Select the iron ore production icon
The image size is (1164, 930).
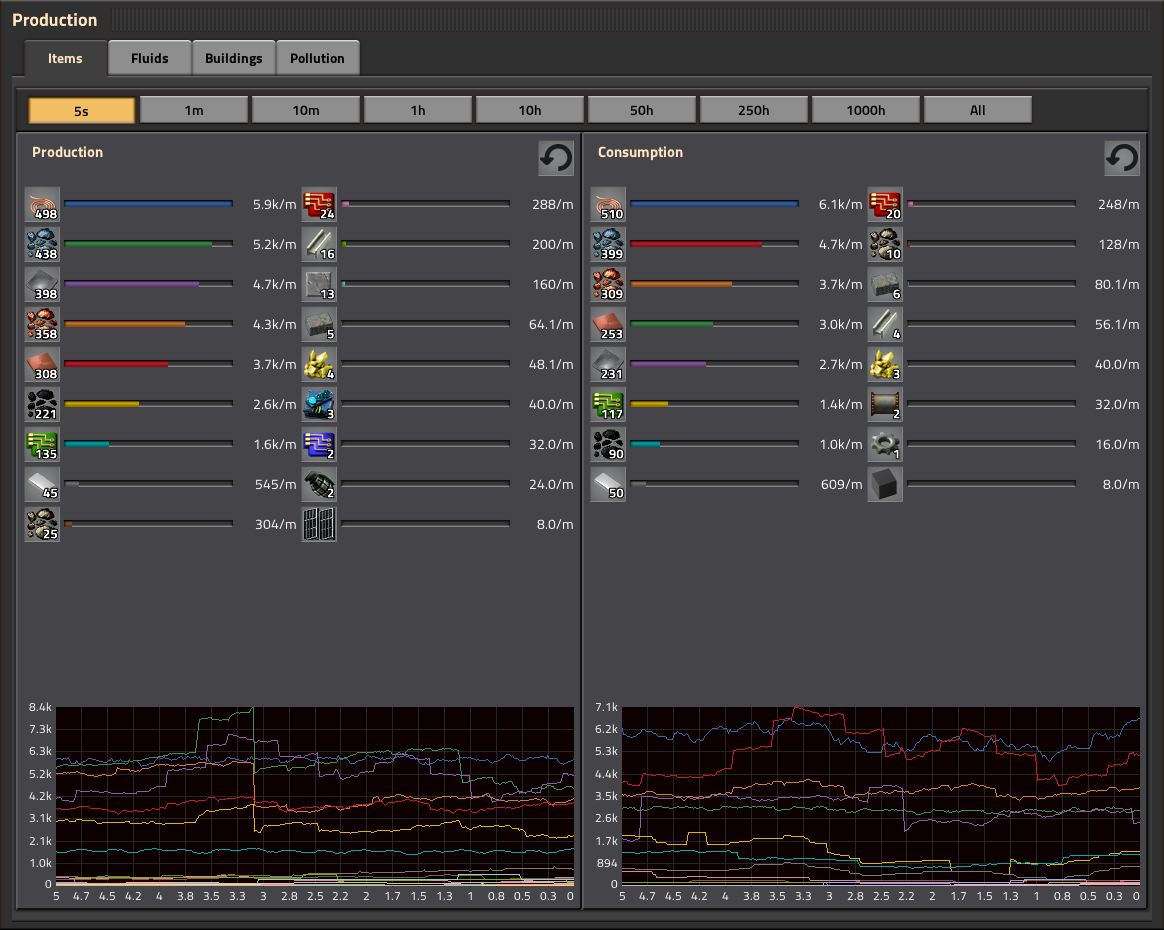[x=42, y=245]
